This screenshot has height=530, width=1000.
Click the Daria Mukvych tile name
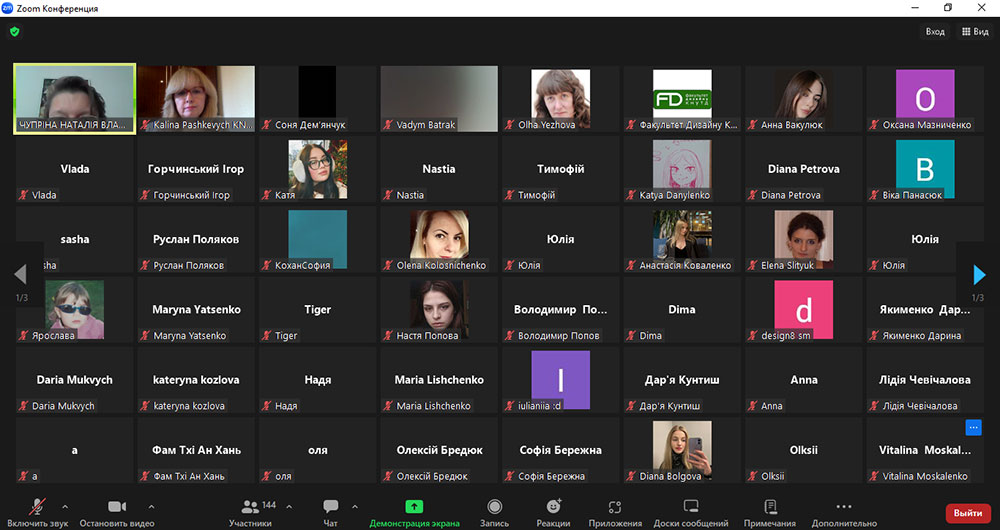75,379
